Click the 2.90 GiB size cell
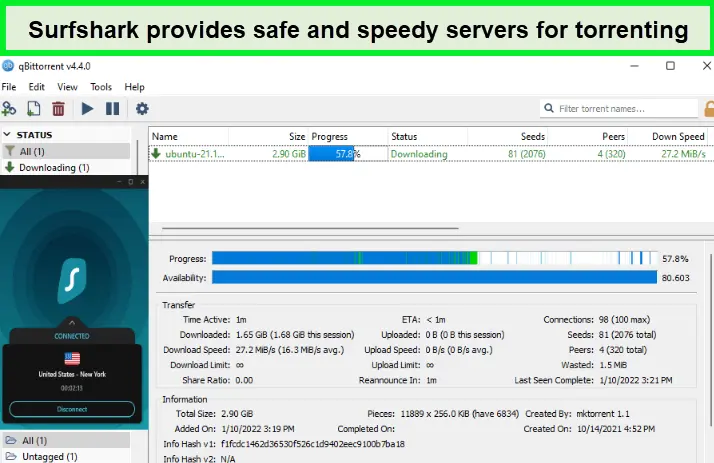 pos(289,154)
